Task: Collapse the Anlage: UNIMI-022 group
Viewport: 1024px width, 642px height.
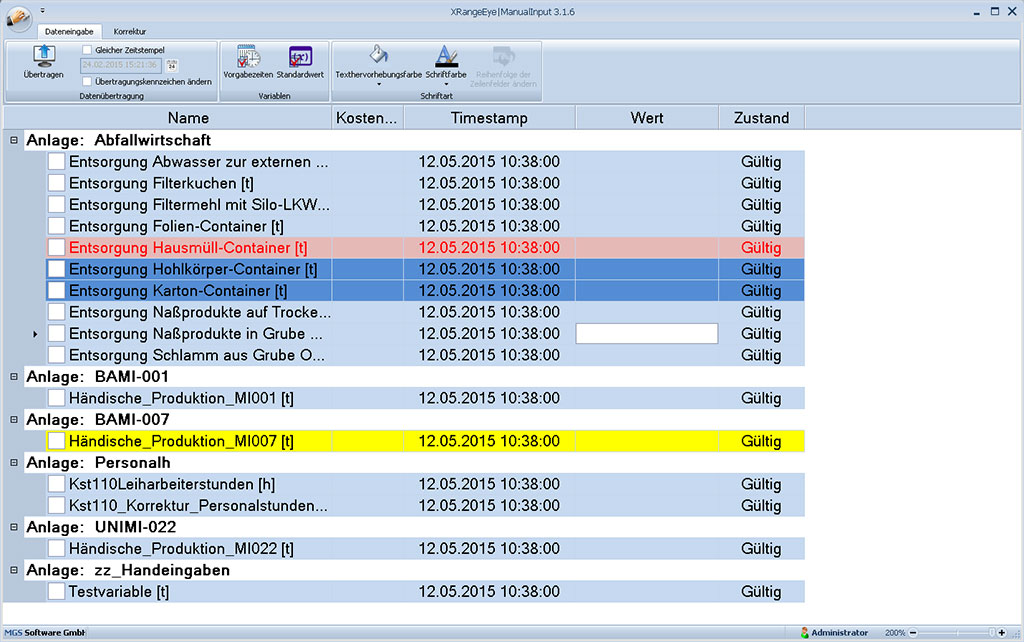Action: [x=14, y=527]
